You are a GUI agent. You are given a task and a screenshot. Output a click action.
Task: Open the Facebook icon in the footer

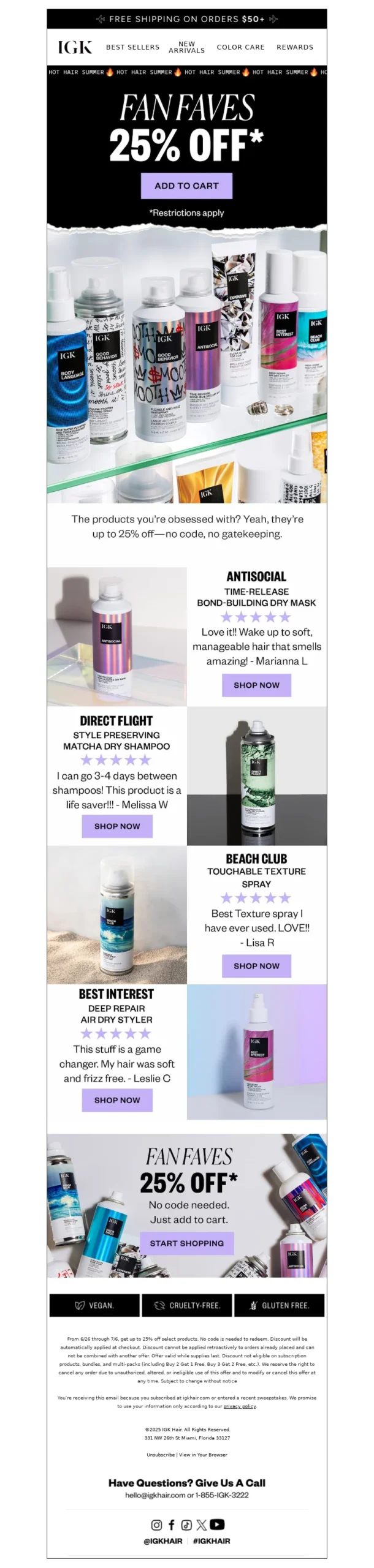click(x=172, y=1525)
